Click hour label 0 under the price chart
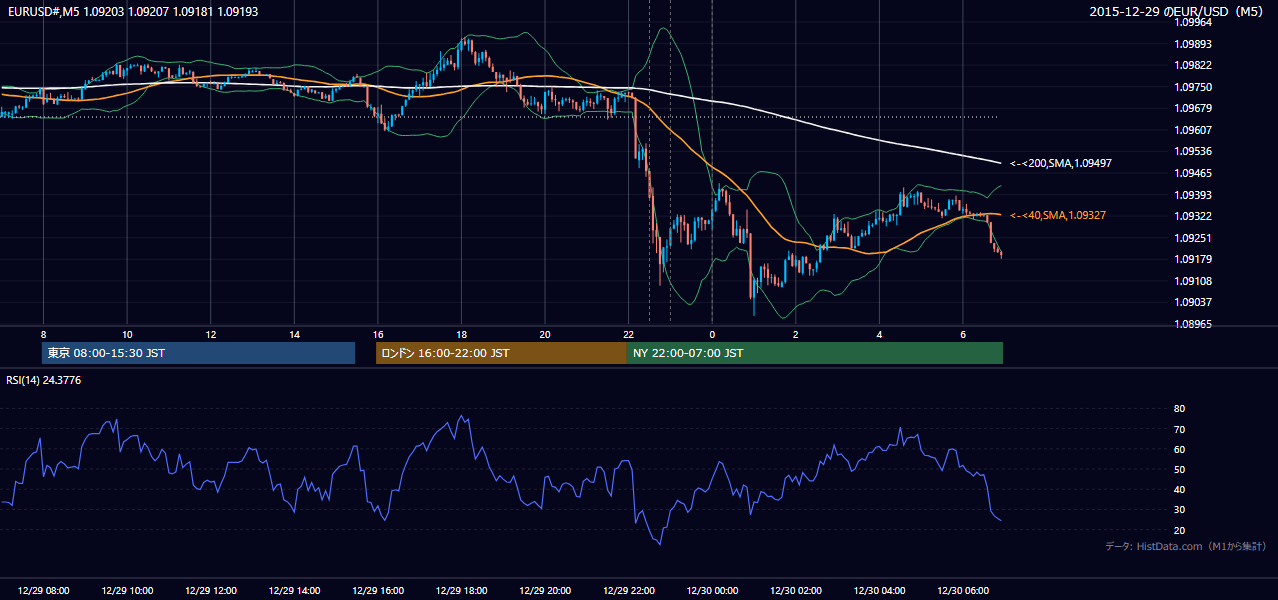Screen dimensions: 1278x600 coord(712,334)
